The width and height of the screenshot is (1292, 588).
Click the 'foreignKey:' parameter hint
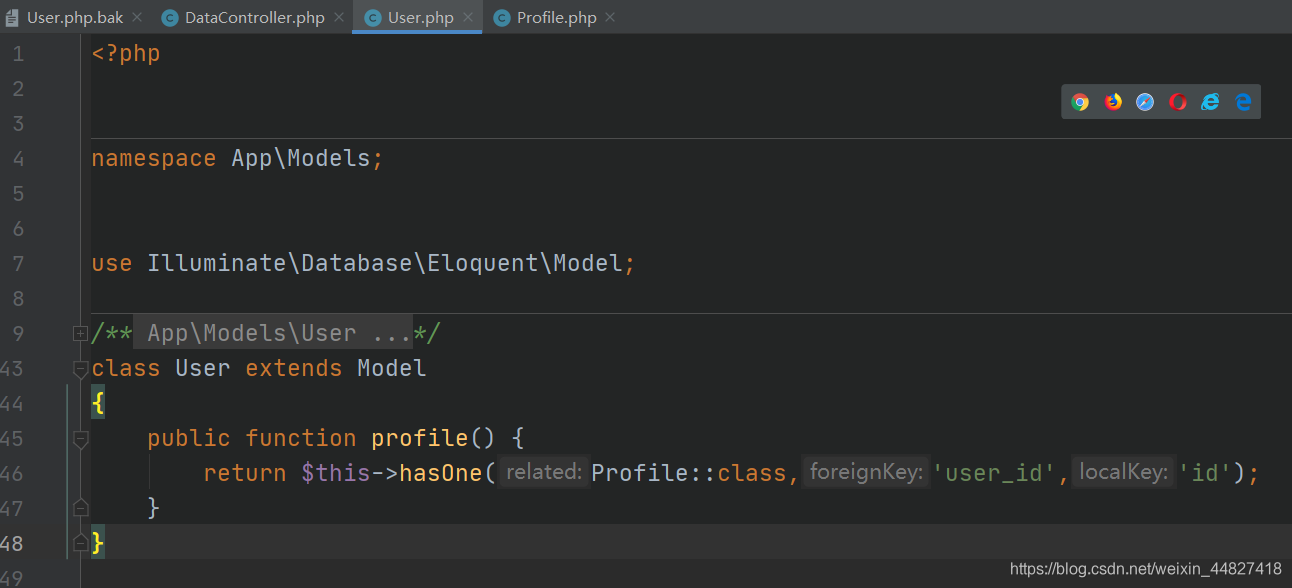click(866, 472)
